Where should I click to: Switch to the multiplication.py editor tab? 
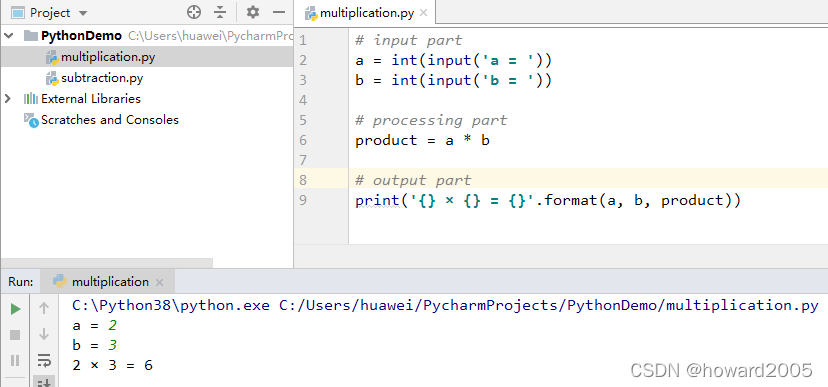[x=366, y=13]
